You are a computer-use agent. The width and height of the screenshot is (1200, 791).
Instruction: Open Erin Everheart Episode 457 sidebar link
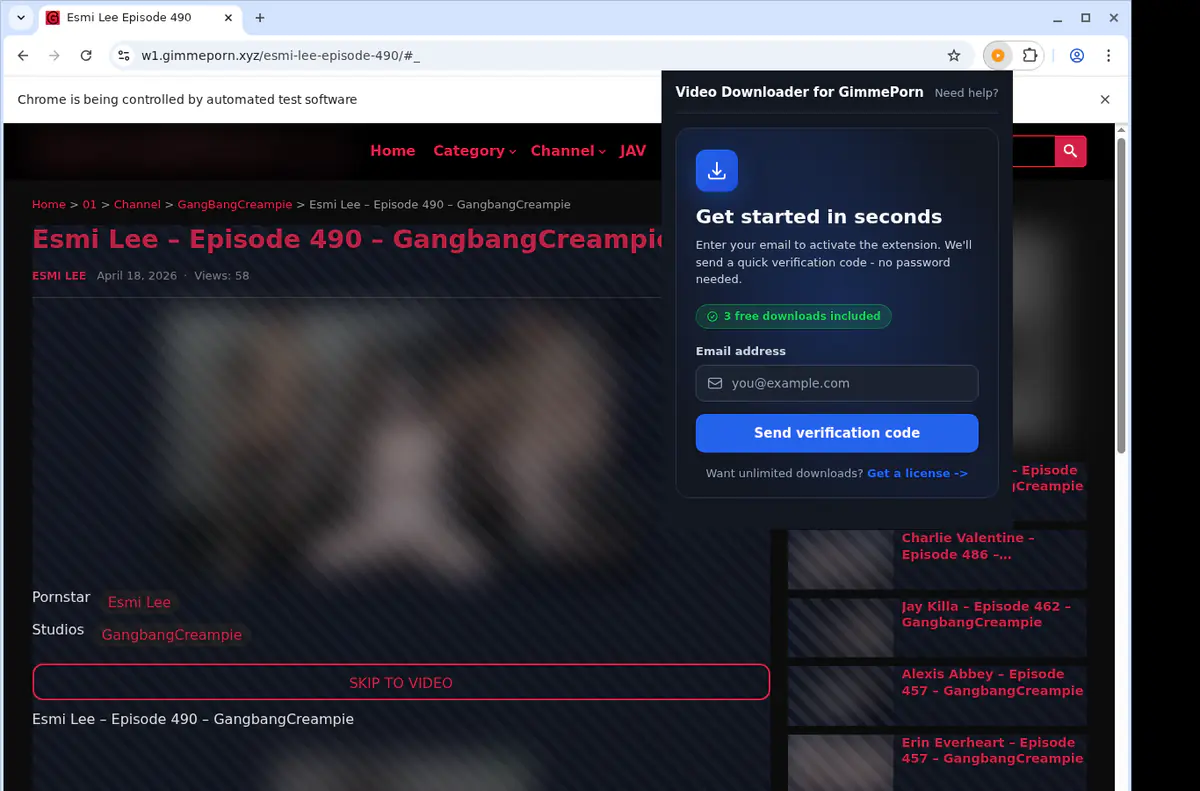(992, 750)
